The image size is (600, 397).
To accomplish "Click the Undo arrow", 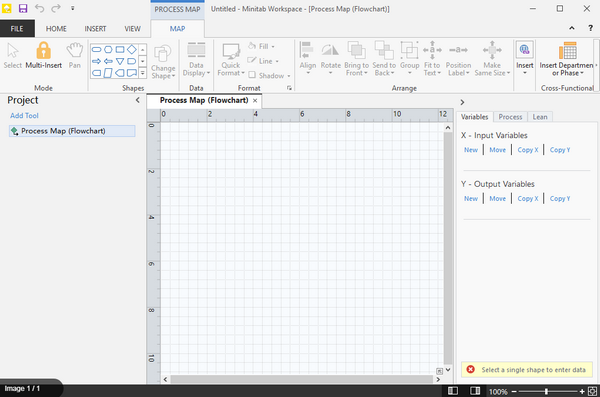I will tap(39, 8).
